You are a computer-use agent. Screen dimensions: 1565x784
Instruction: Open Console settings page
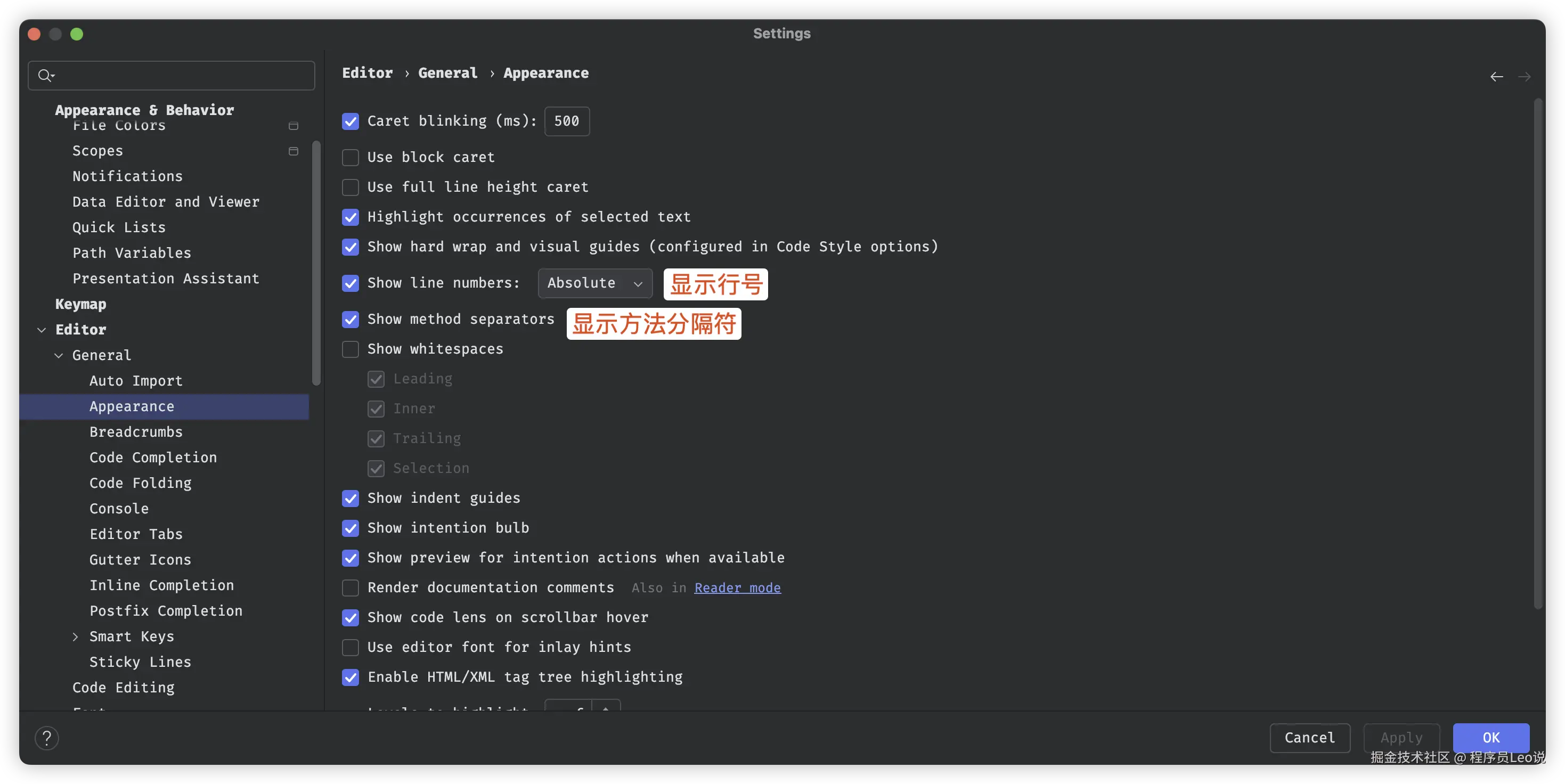(118, 508)
